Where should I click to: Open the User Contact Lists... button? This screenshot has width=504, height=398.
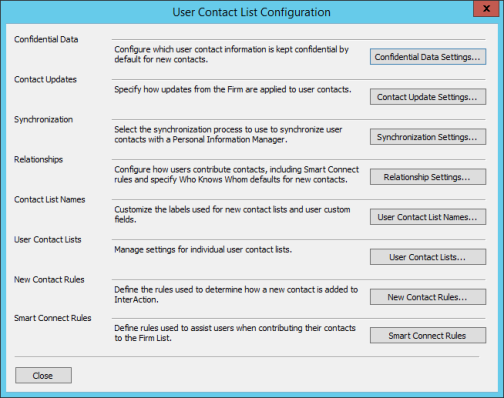point(428,257)
